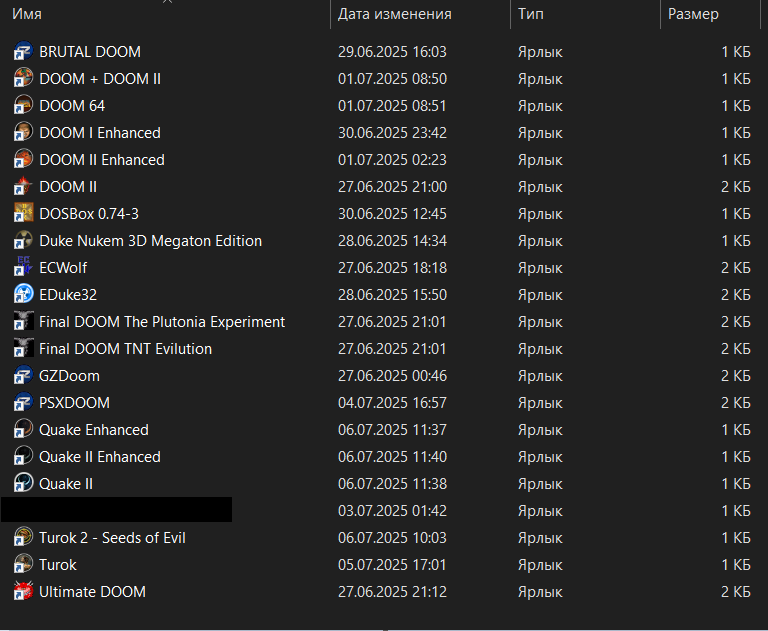This screenshot has width=768, height=631.
Task: Click Ярлык type in the ECWolf row
Action: (540, 268)
